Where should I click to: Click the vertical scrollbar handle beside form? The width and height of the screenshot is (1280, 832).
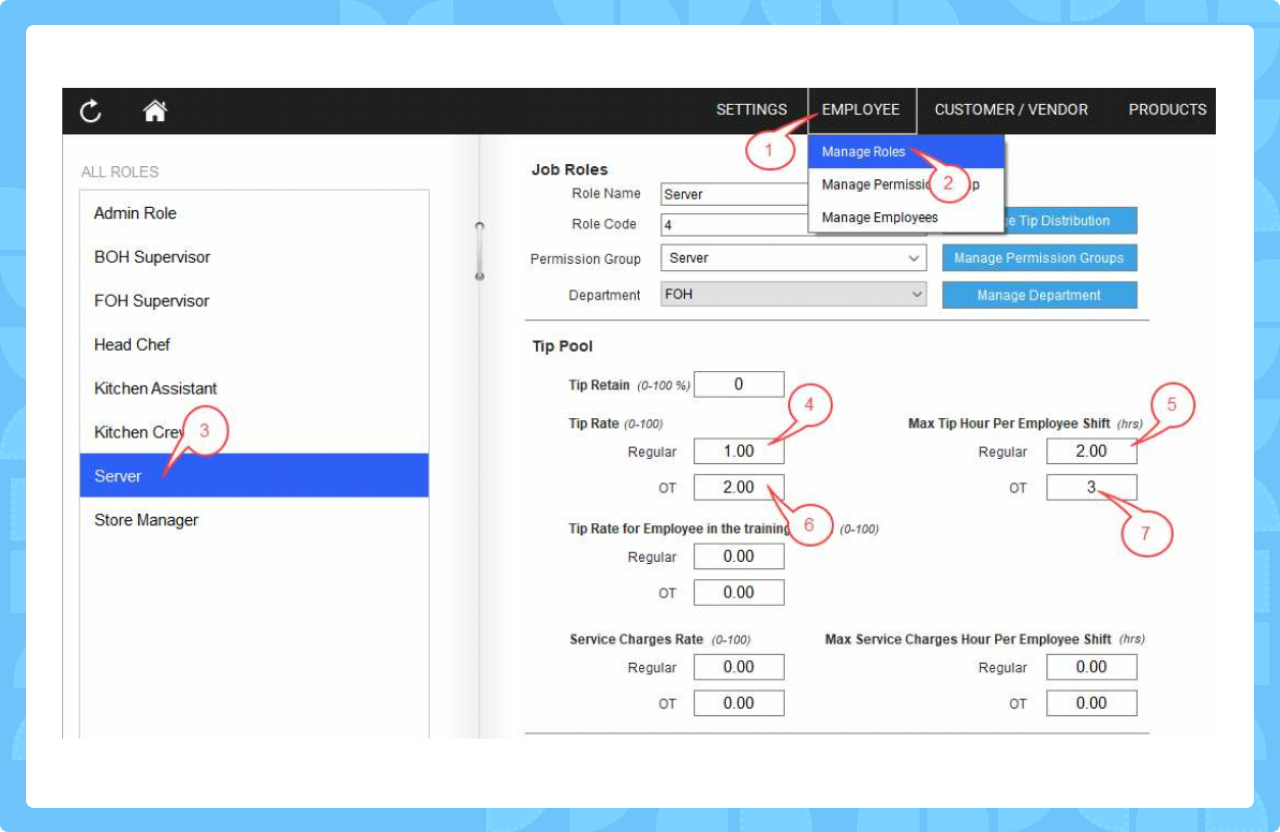tap(479, 250)
